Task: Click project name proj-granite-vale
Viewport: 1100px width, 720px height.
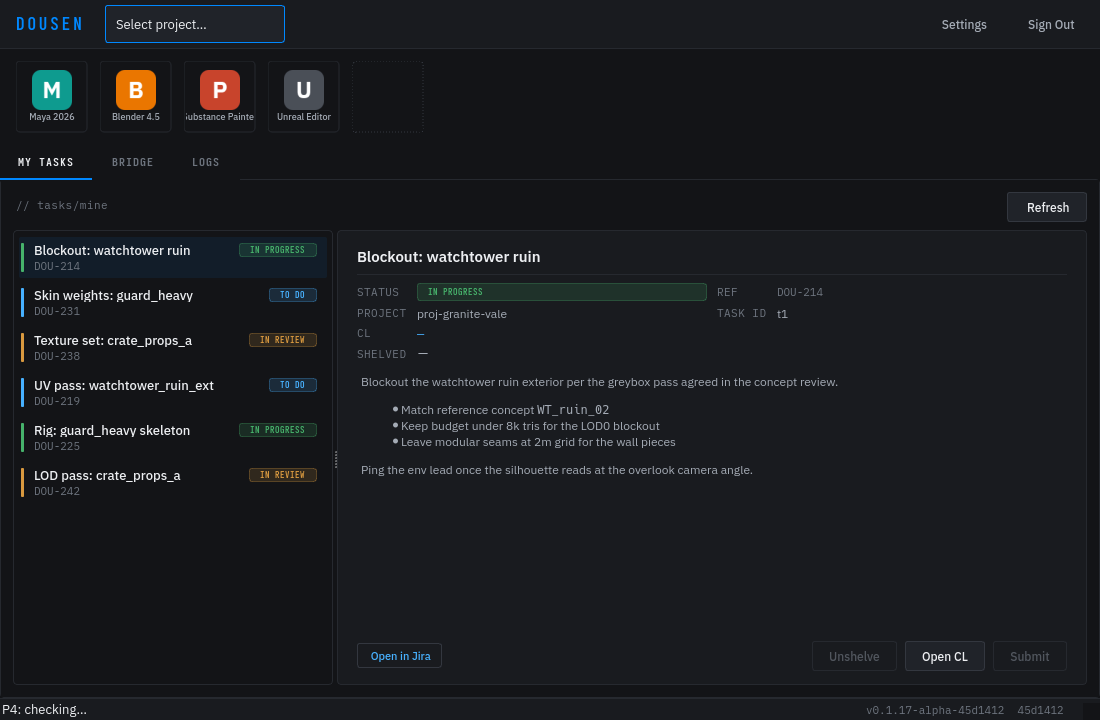Action: point(462,314)
